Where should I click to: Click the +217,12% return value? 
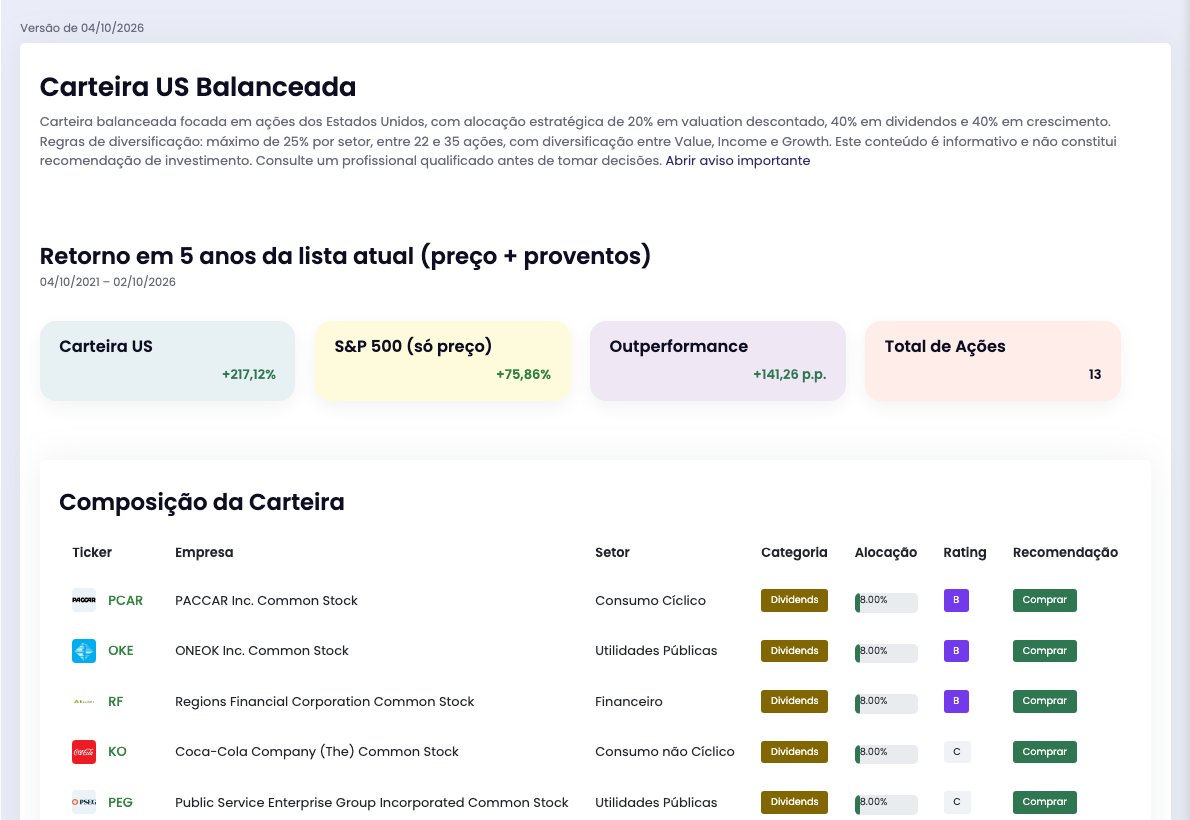[249, 374]
